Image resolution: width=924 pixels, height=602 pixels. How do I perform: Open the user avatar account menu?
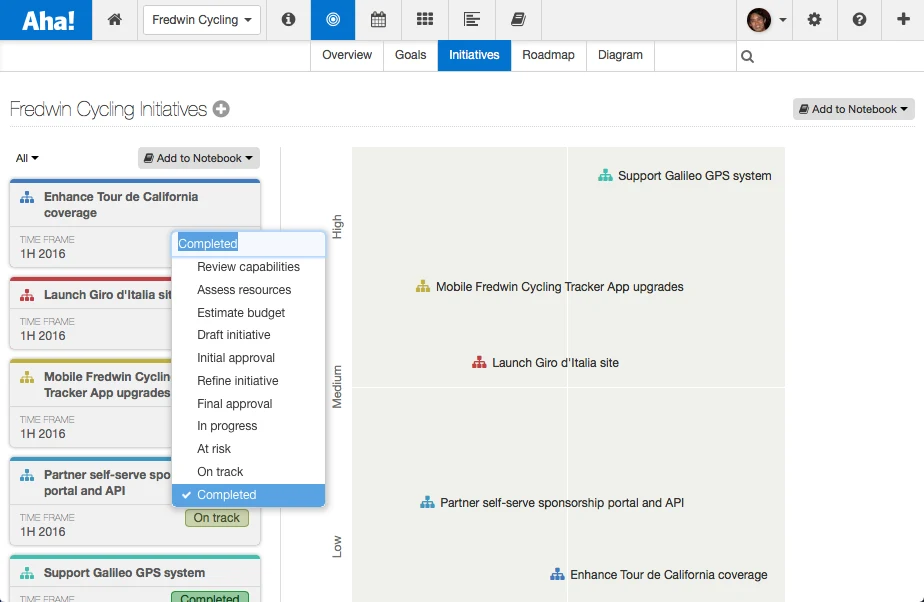(x=766, y=20)
